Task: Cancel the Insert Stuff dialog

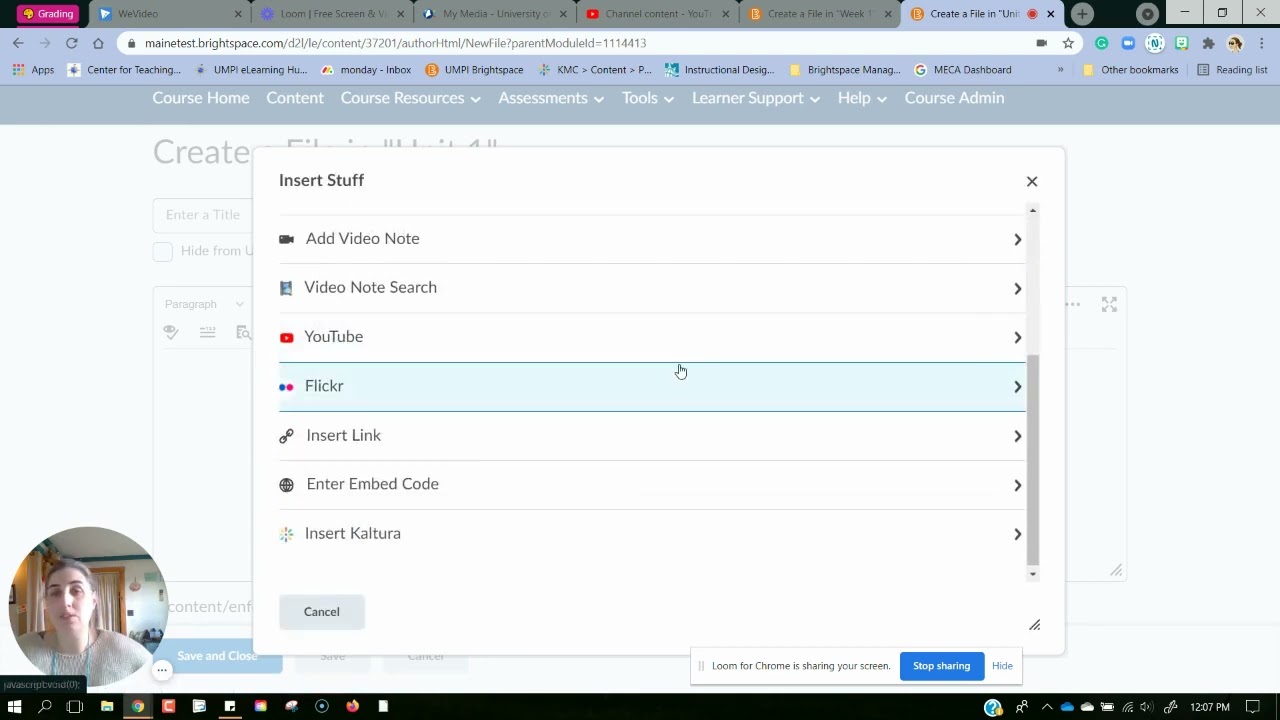Action: point(322,612)
